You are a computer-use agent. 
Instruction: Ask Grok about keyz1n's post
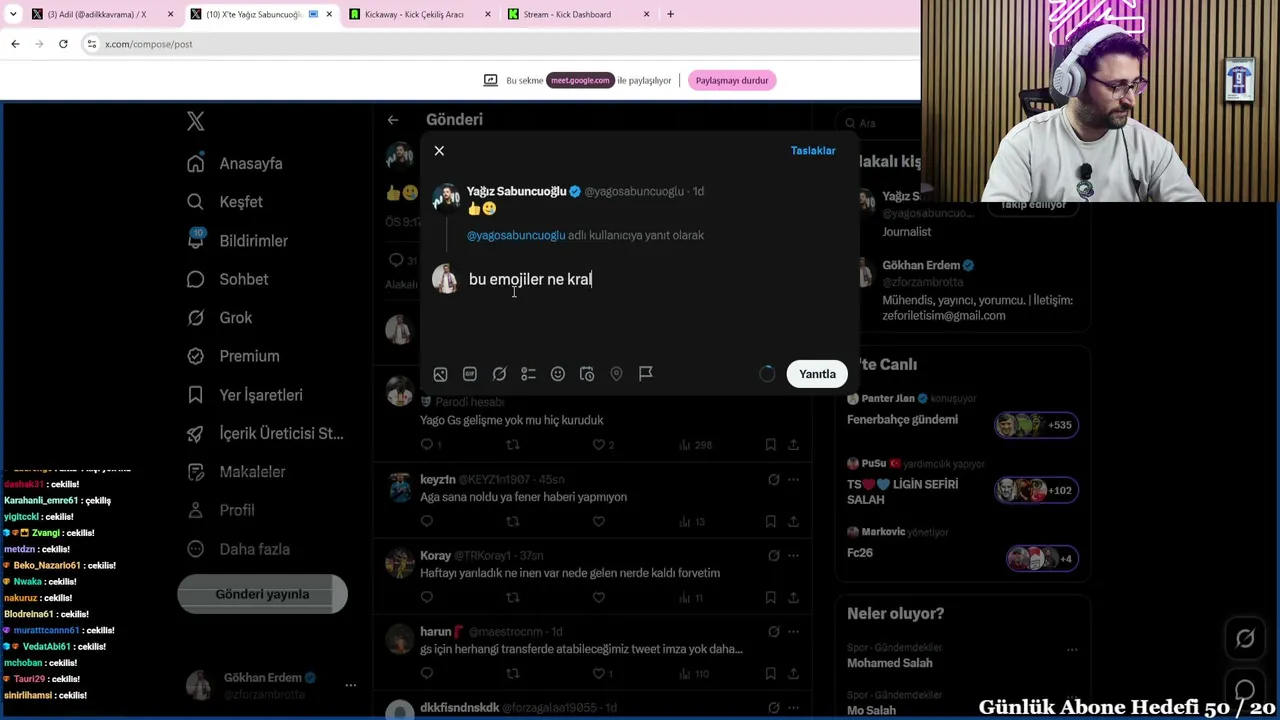[x=773, y=480]
